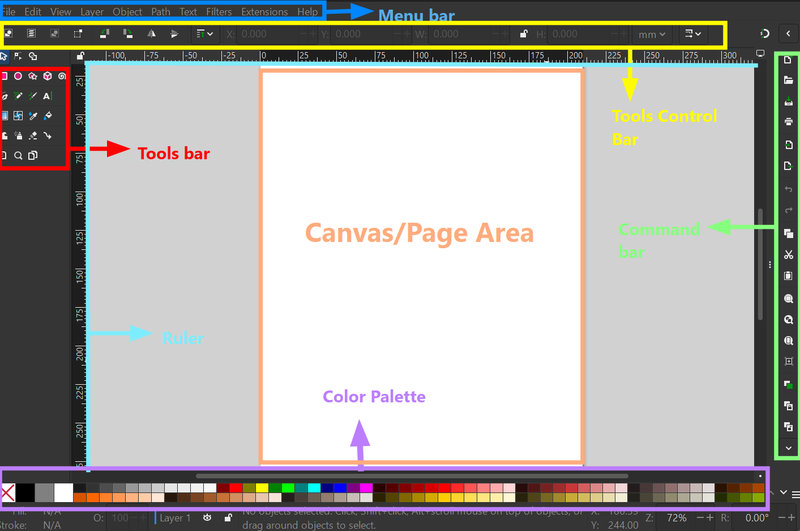Open the Layer menu
The width and height of the screenshot is (800, 531).
92,11
